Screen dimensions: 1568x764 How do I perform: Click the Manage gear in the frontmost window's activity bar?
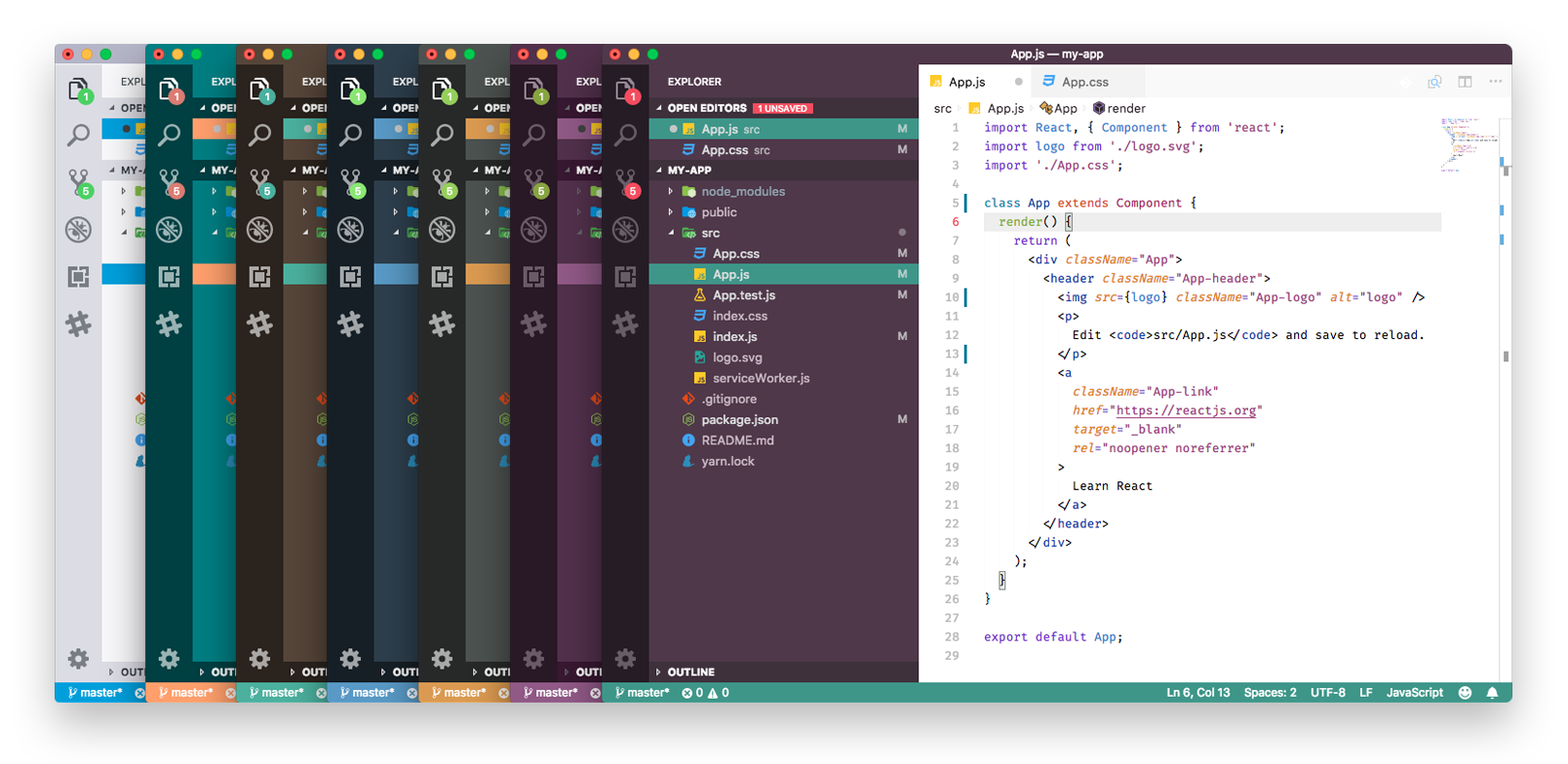(x=625, y=659)
